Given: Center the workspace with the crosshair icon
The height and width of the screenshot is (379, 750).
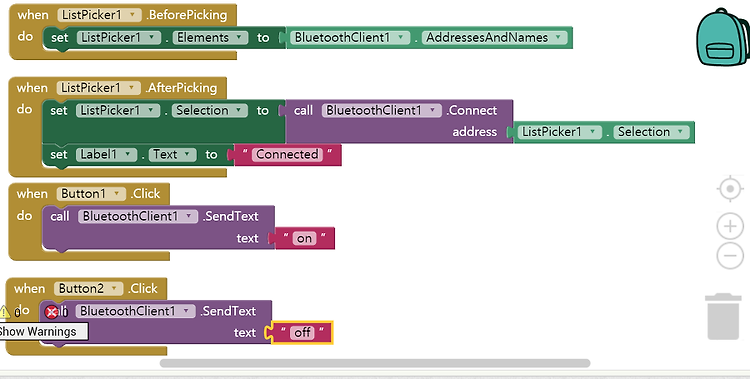Looking at the screenshot, I should coord(730,189).
